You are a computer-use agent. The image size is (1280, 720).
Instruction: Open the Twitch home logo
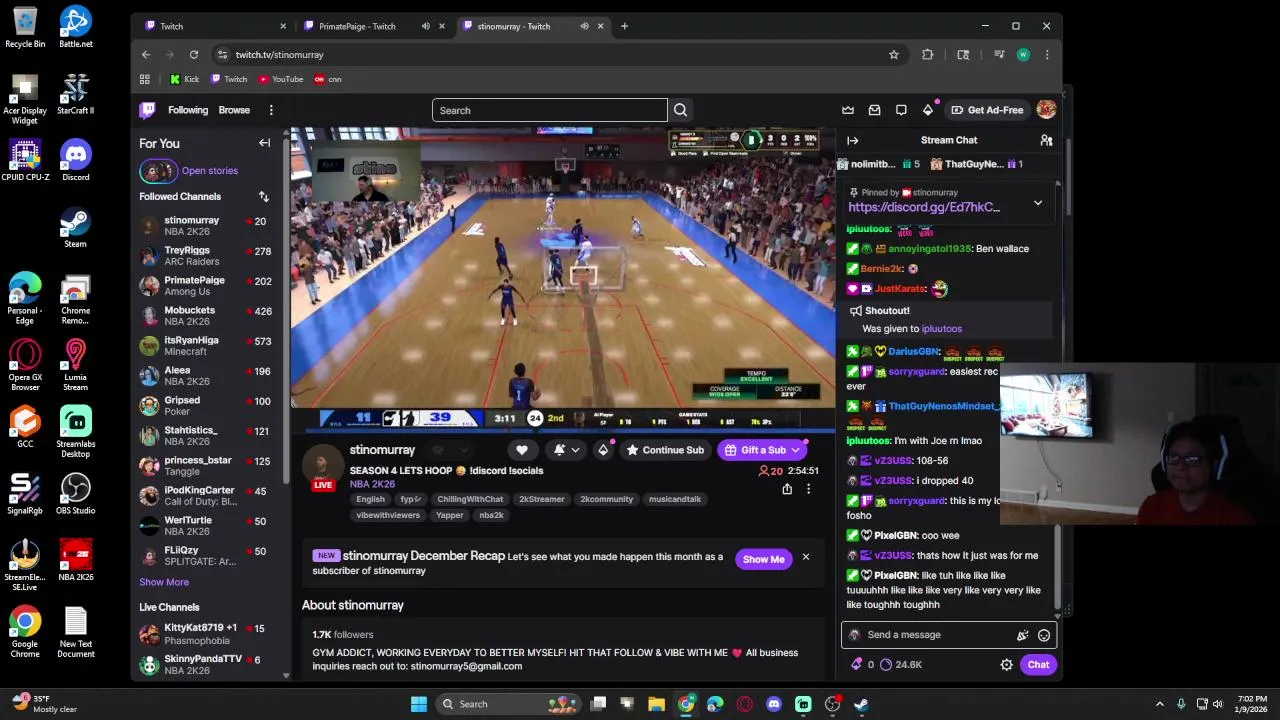click(x=148, y=110)
